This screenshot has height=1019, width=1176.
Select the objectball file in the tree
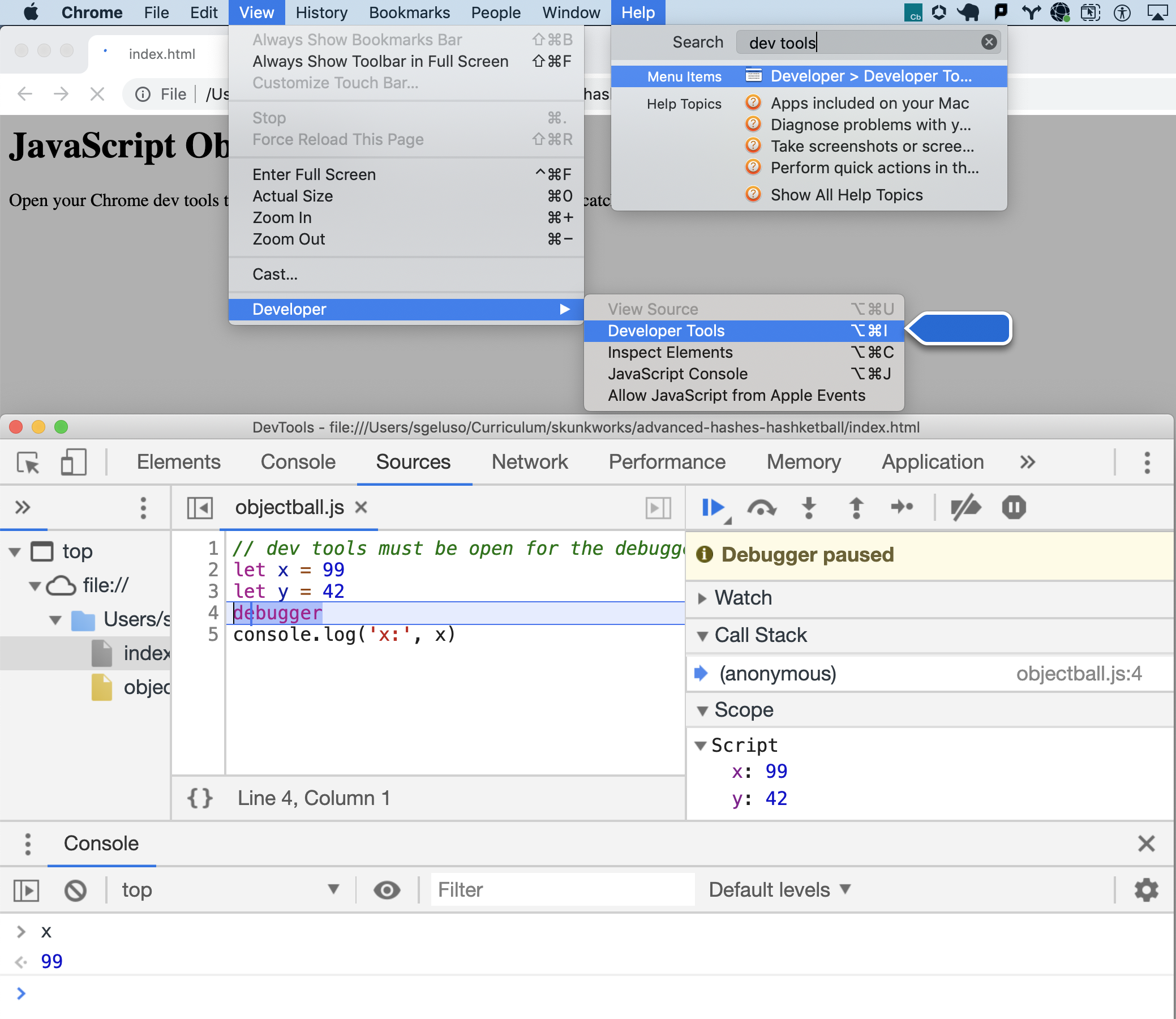coord(85,687)
